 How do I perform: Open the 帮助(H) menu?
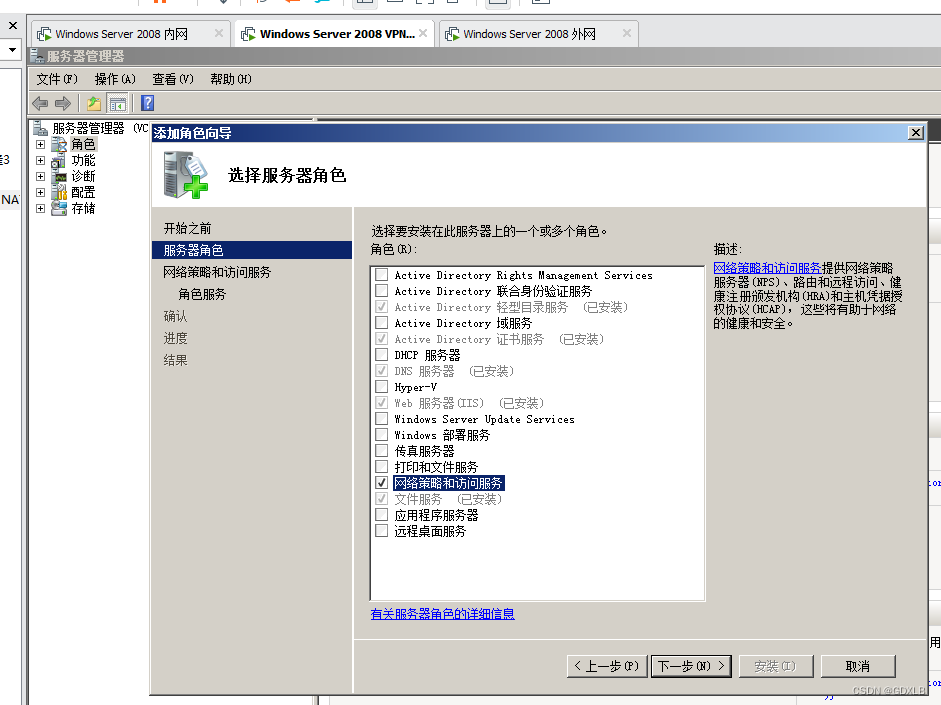(x=231, y=79)
